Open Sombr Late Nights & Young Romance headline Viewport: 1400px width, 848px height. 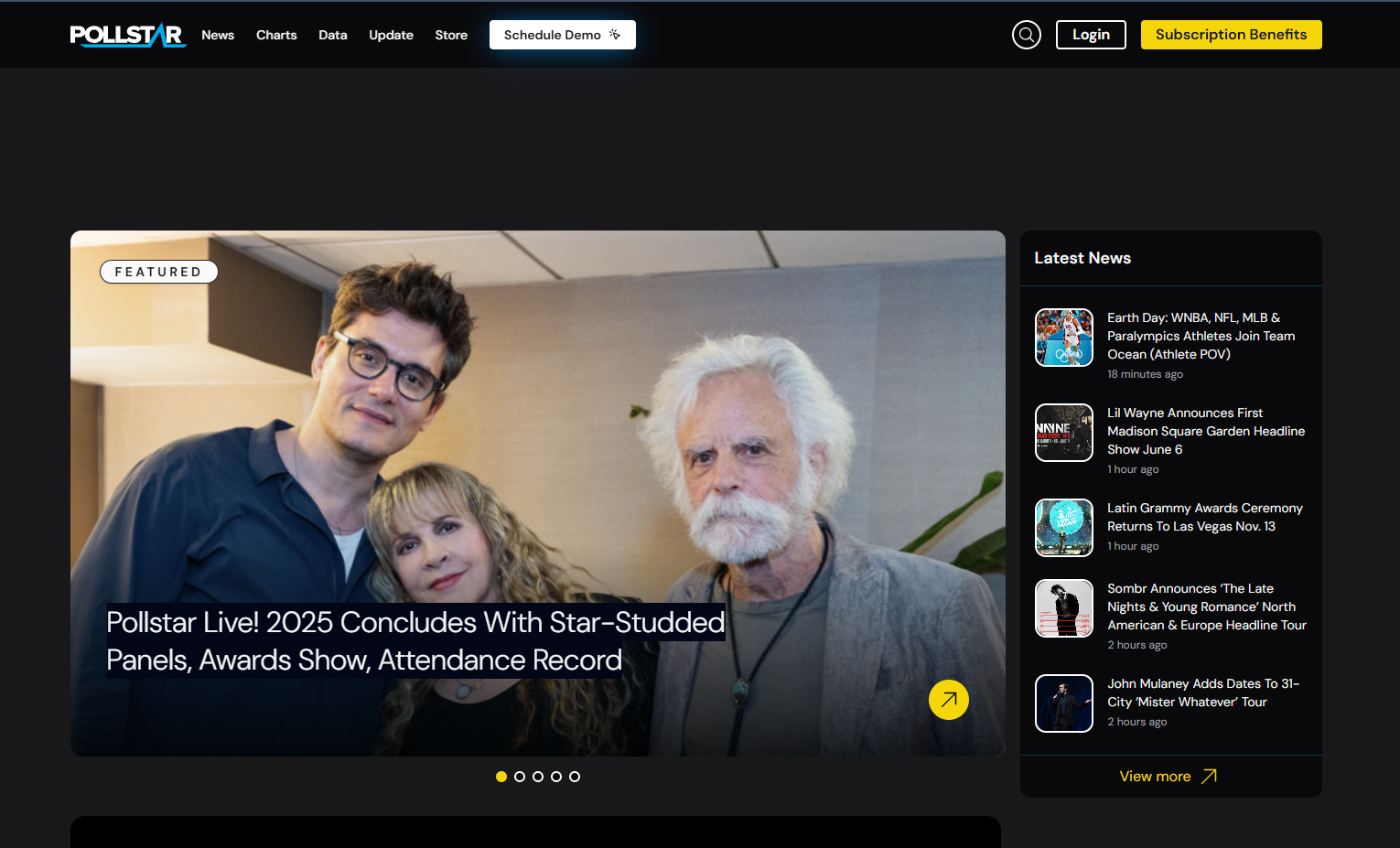[x=1207, y=606]
